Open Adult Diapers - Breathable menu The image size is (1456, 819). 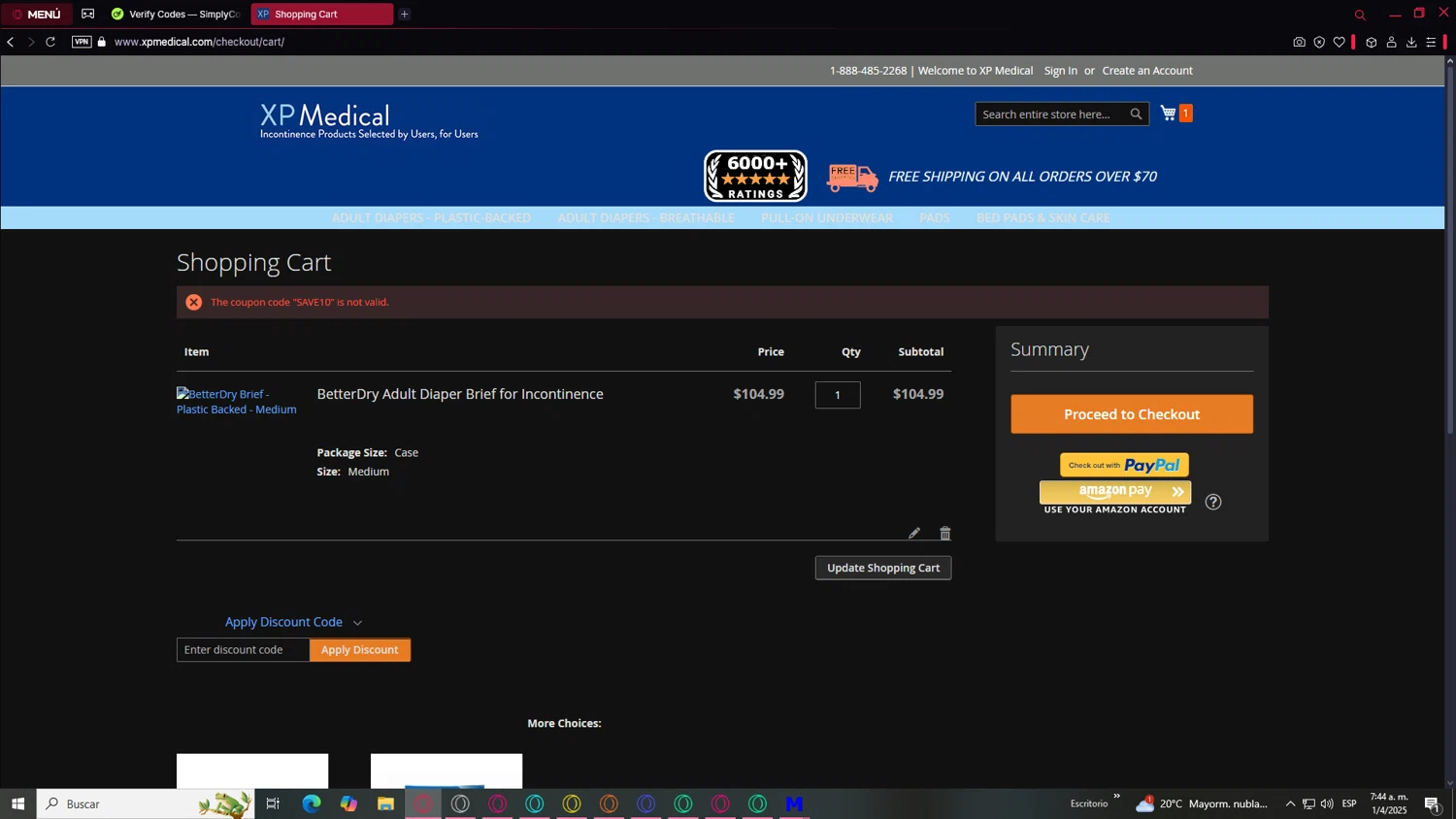click(645, 217)
